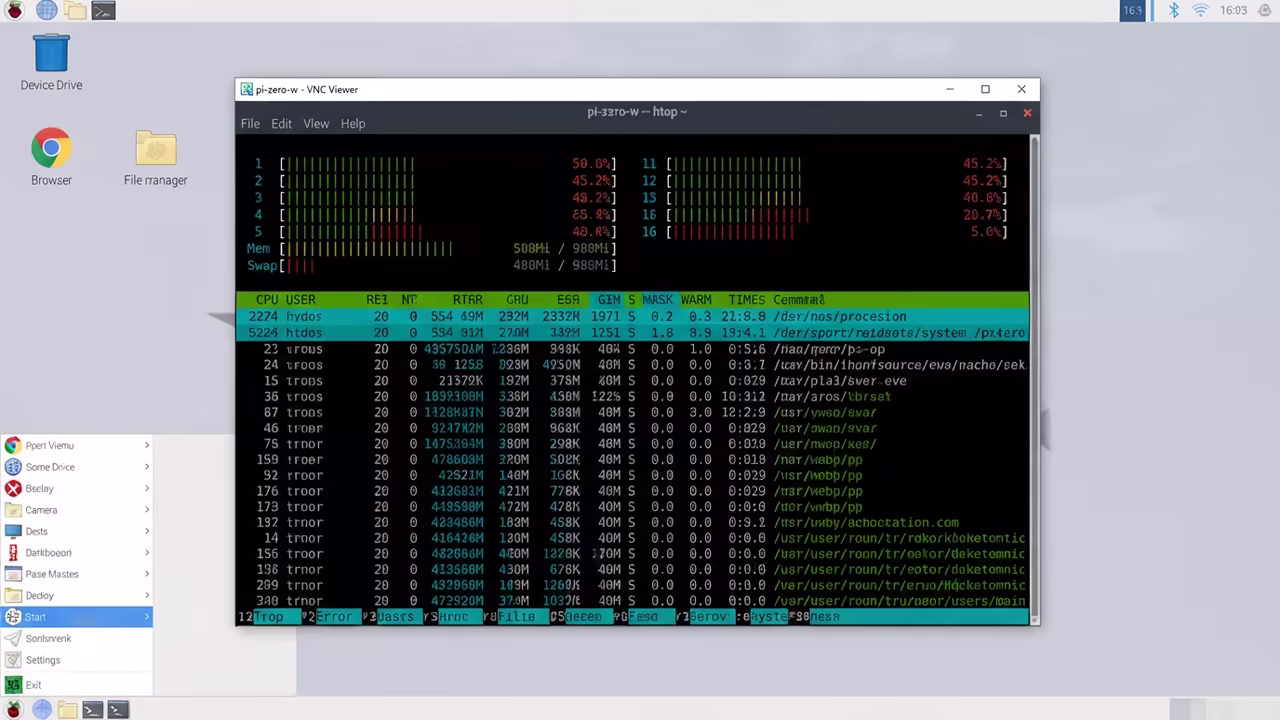Screen dimensions: 1280x720
Task: Expand the Datkboeorl submenu arrow
Action: click(x=147, y=552)
